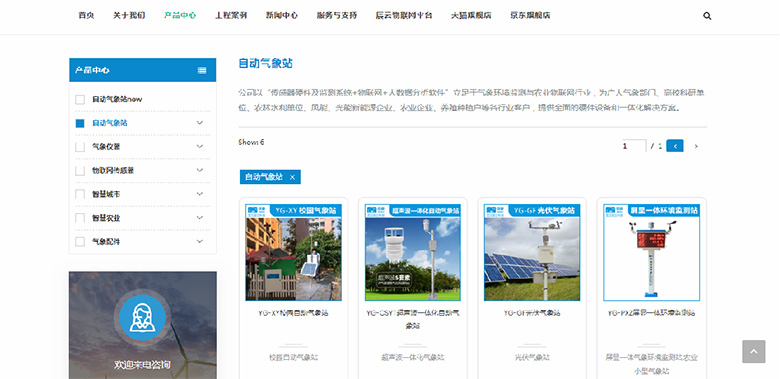This screenshot has width=780, height=379.
Task: Open the search magnifier icon
Action: 707,16
